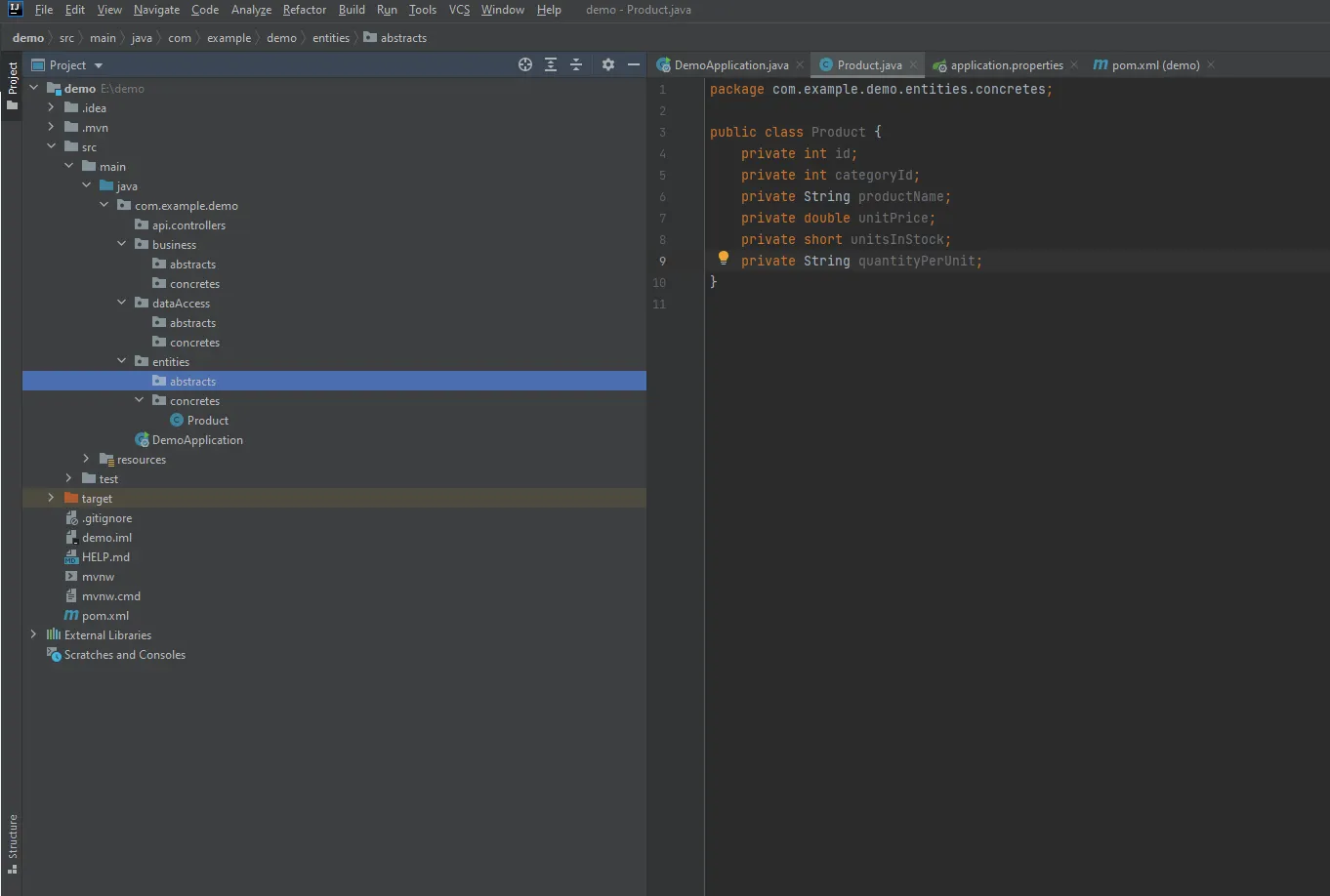This screenshot has height=896, width=1330.
Task: Click the demo.iml file icon
Action: (71, 537)
